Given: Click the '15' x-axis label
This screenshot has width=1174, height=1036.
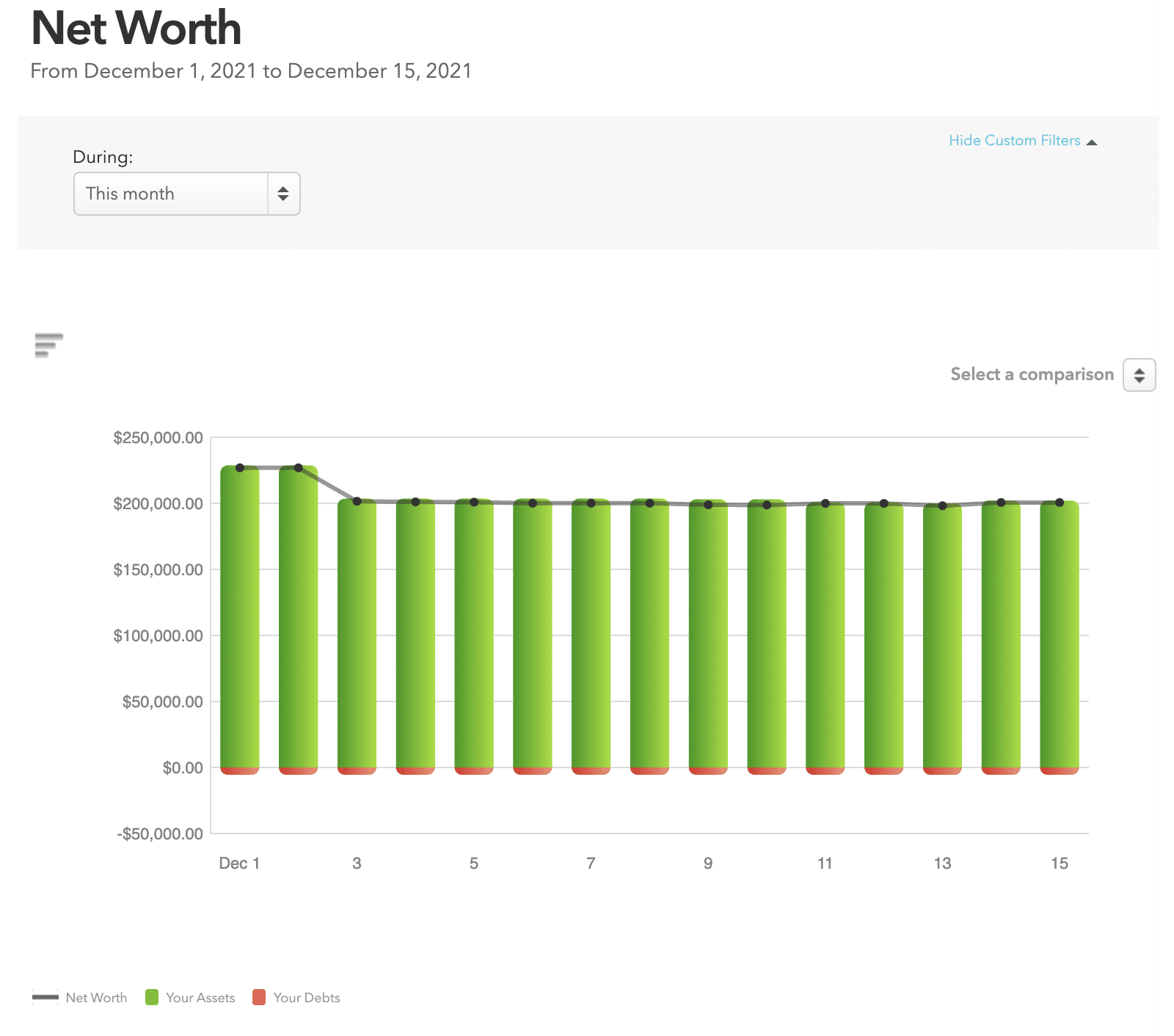Looking at the screenshot, I should [1060, 863].
